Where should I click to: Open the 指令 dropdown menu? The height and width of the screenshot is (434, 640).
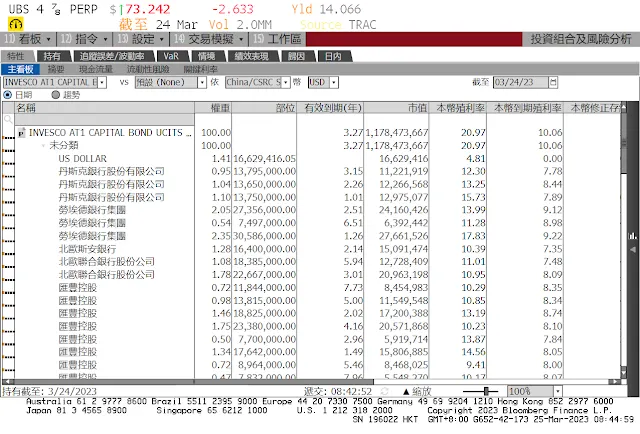pyautogui.click(x=84, y=39)
